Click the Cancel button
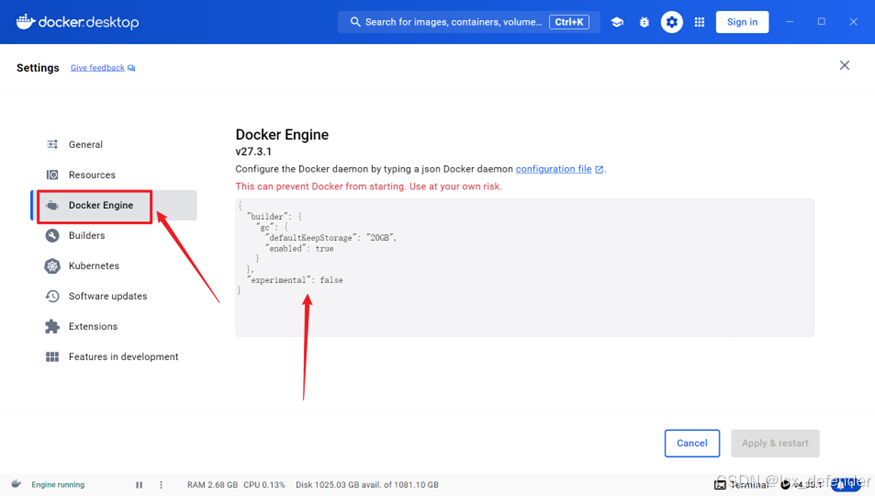 click(x=692, y=443)
